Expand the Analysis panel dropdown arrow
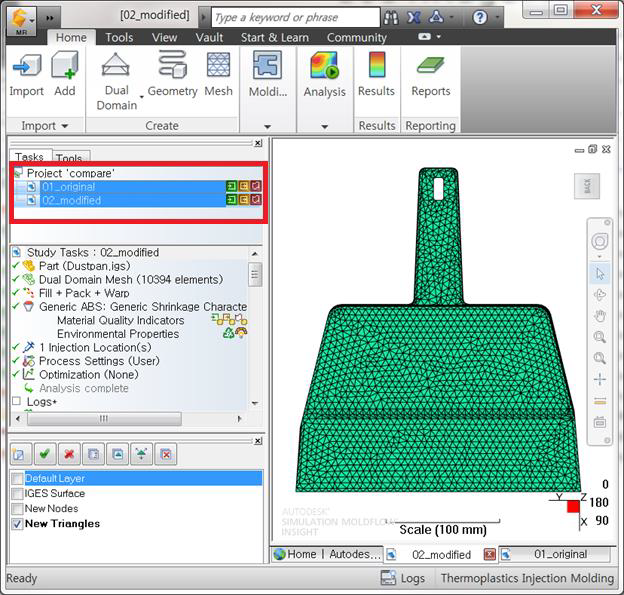Viewport: 624px width, 595px height. [325, 127]
